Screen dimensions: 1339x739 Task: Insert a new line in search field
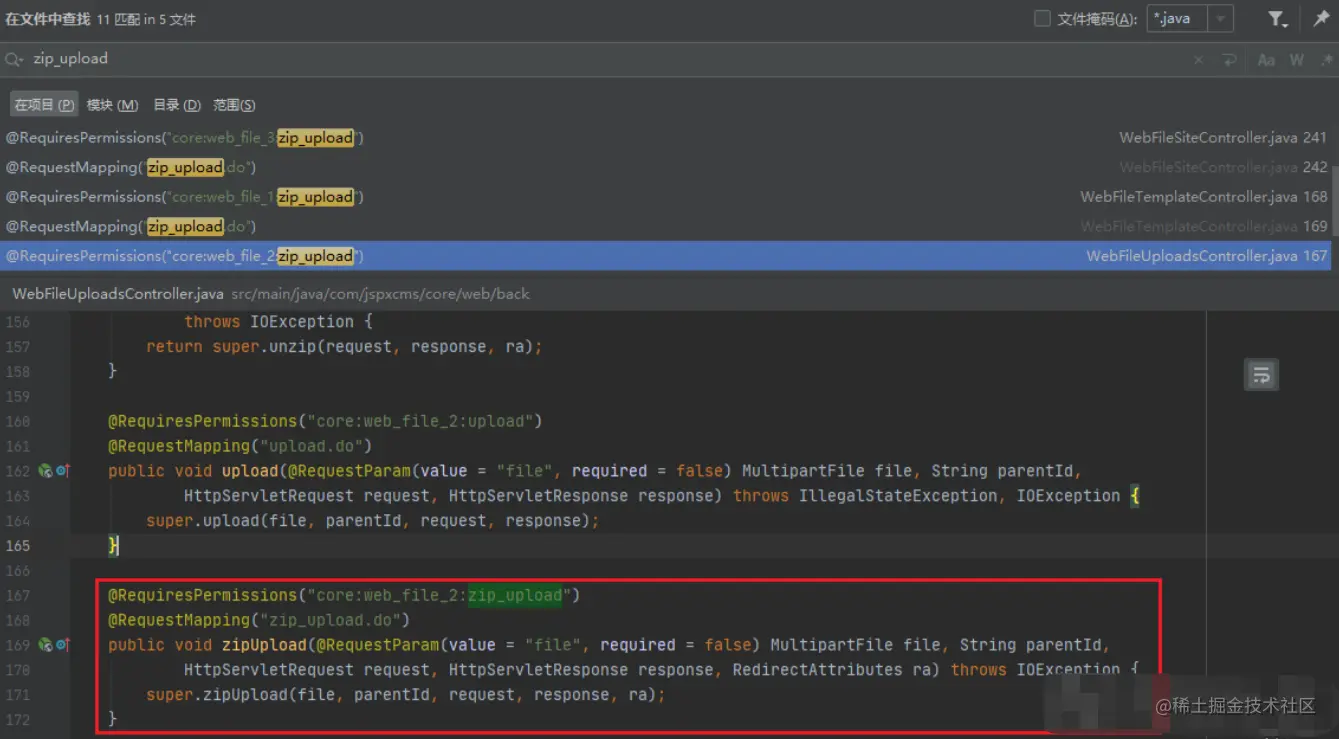point(1229,60)
